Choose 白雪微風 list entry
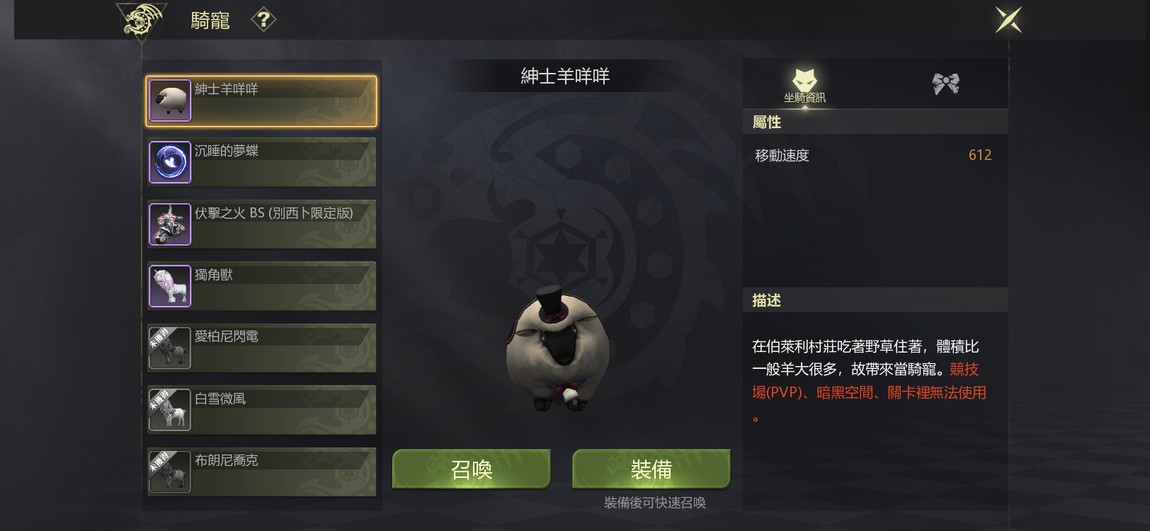This screenshot has width=1150, height=531. (x=262, y=410)
